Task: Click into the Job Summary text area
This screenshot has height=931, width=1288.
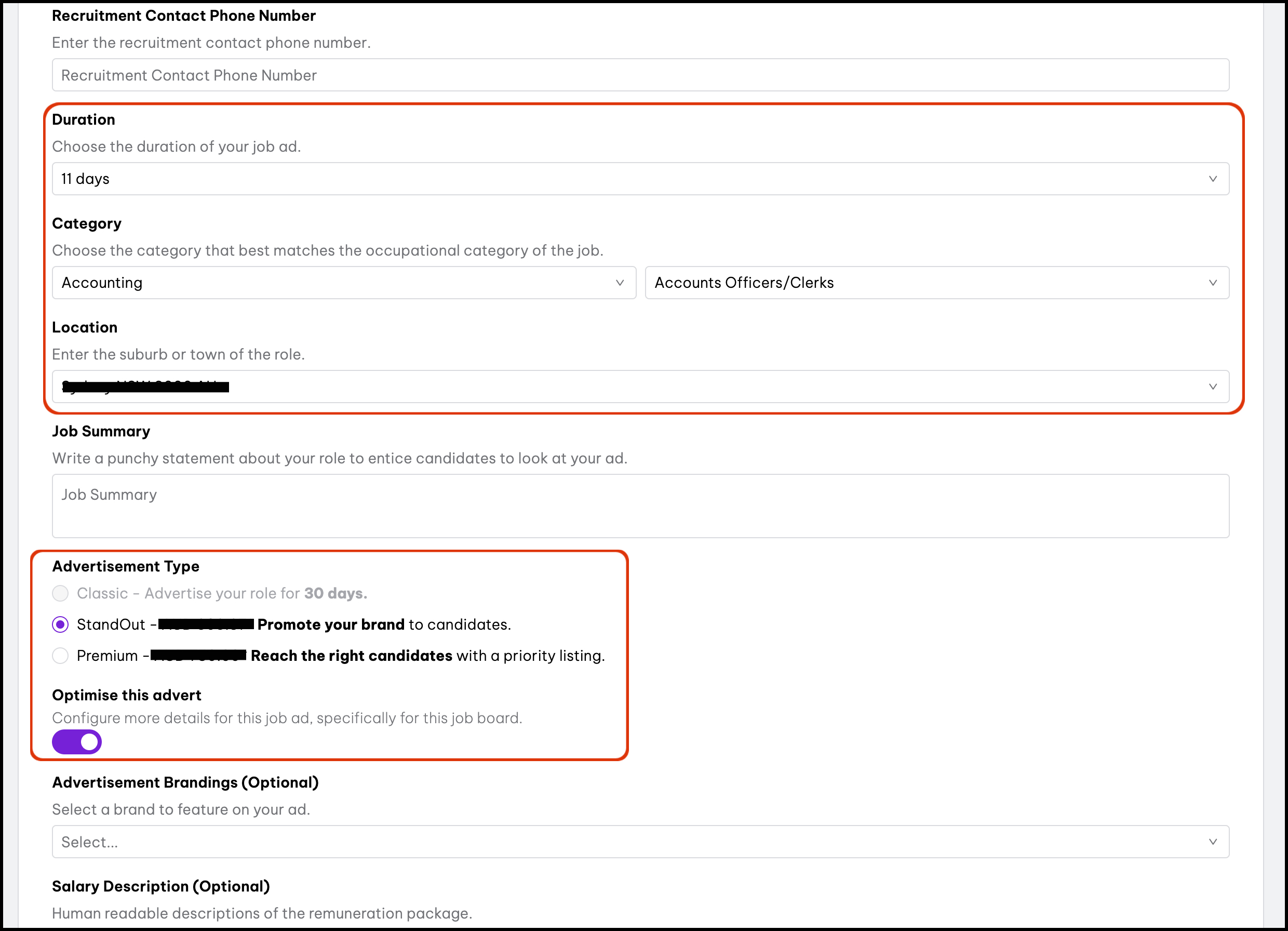Action: tap(640, 506)
